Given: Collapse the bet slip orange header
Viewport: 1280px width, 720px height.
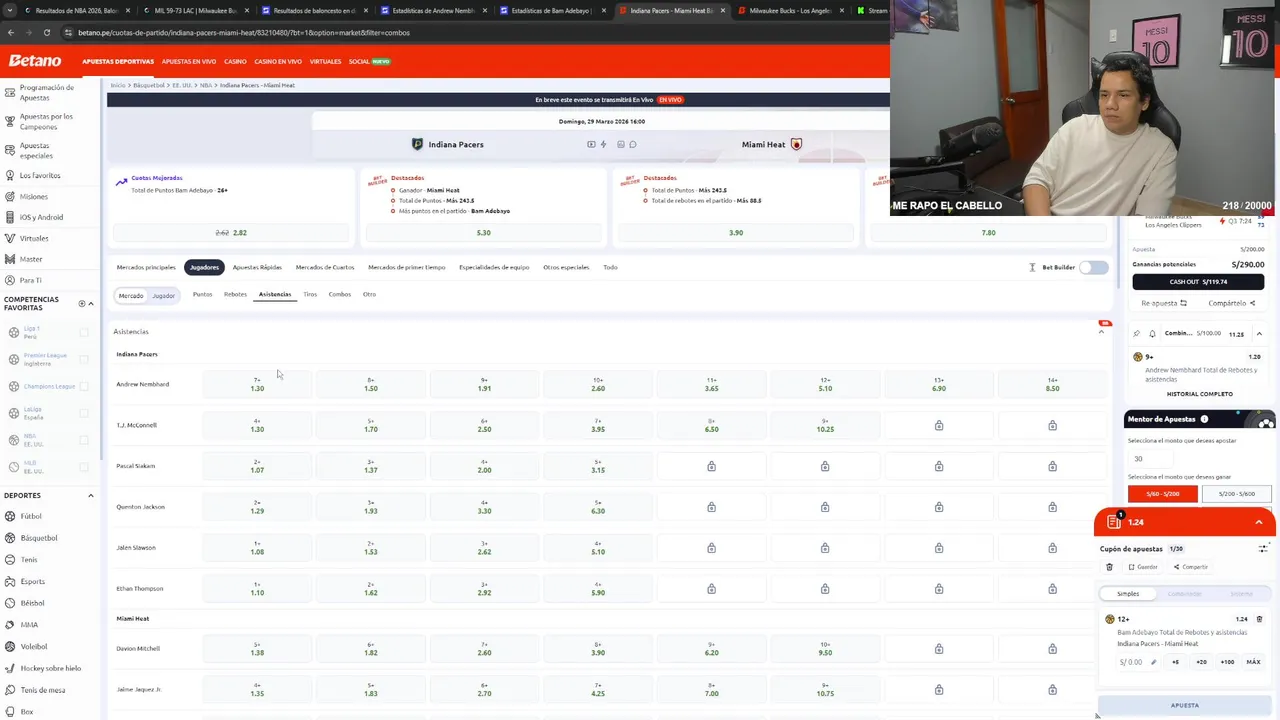Looking at the screenshot, I should 1259,522.
